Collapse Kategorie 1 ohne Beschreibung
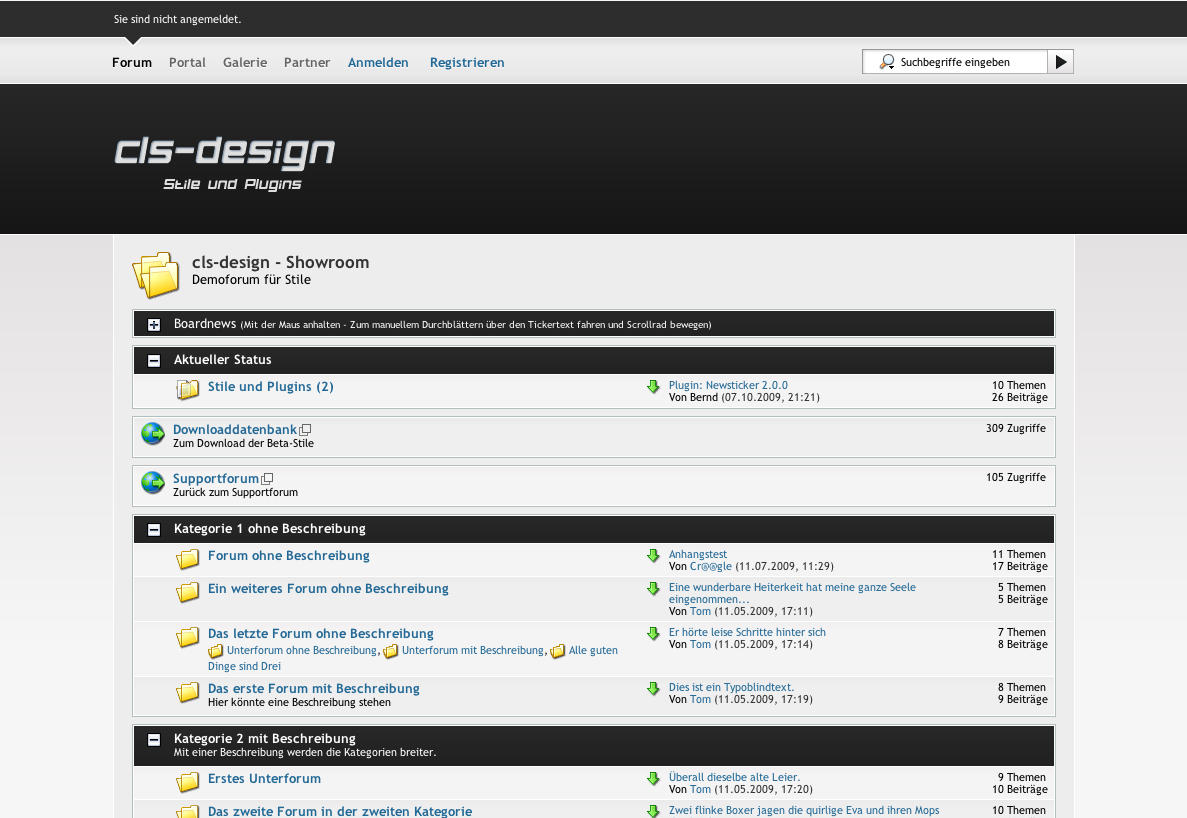 tap(154, 530)
